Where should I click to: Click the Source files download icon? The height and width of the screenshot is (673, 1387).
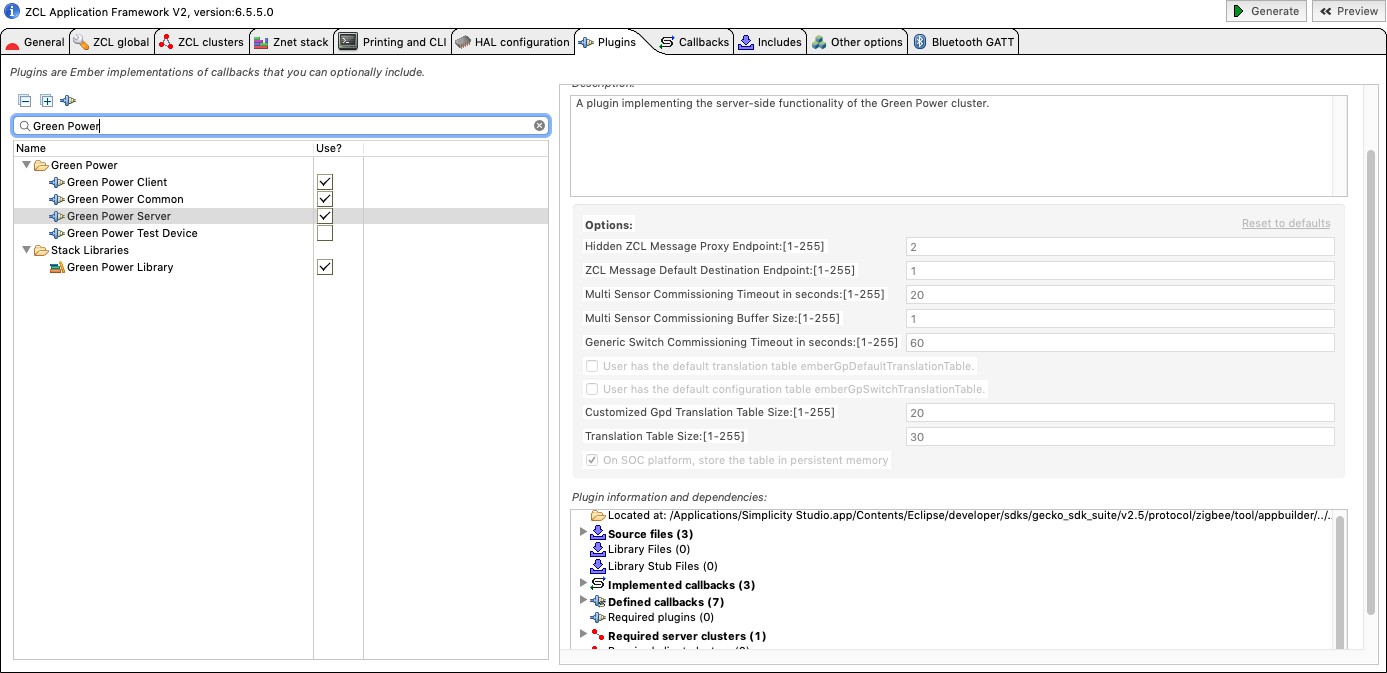[598, 534]
